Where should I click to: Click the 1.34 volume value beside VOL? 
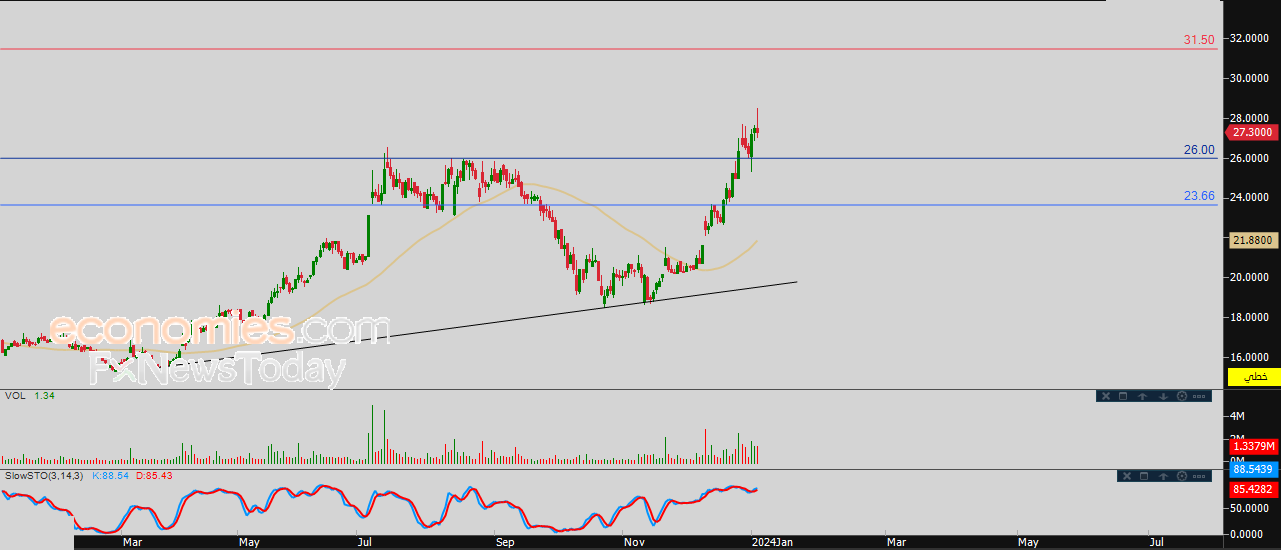coord(44,396)
